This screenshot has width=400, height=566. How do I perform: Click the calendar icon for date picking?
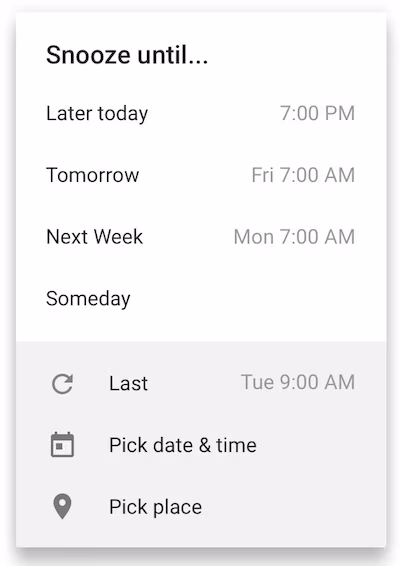62,445
